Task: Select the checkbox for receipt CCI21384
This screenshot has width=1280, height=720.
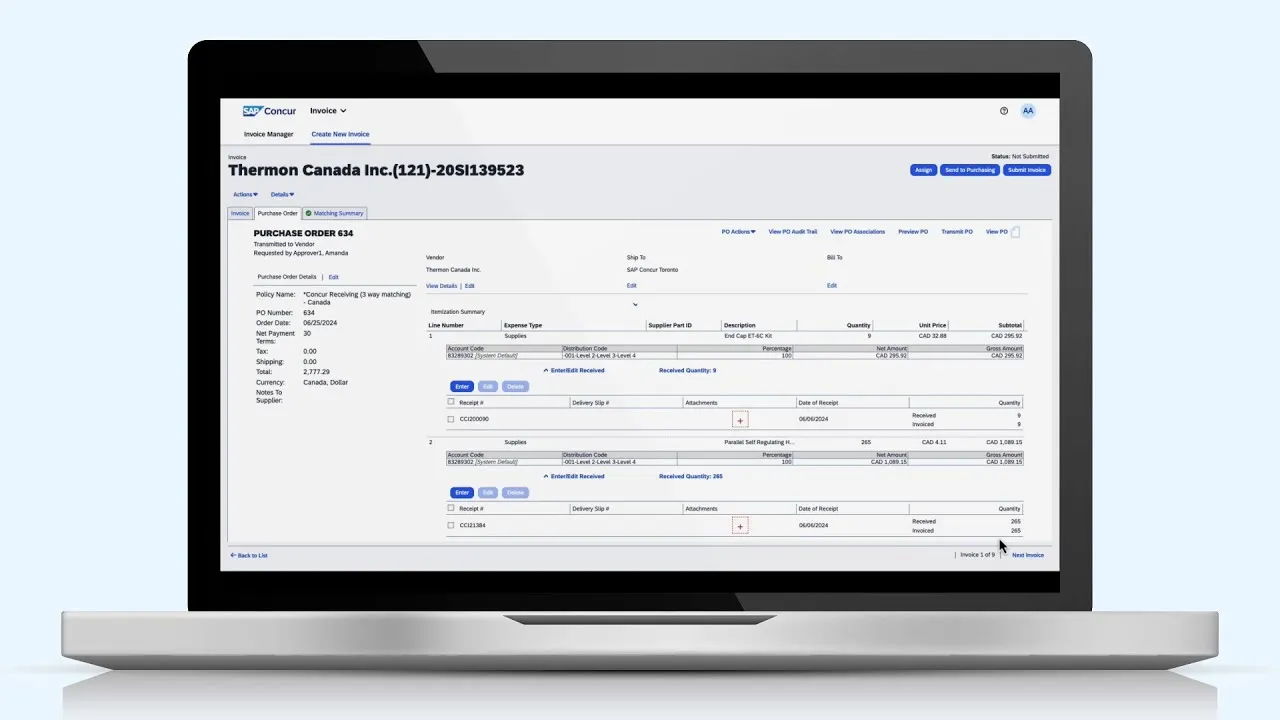Action: click(450, 525)
